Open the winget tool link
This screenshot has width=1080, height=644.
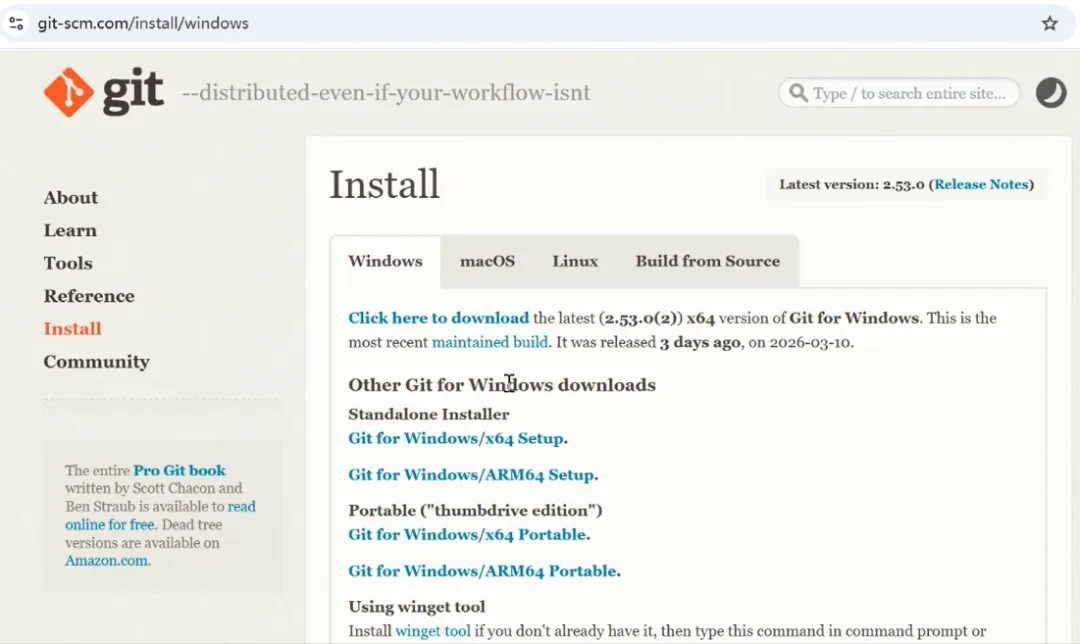click(x=433, y=631)
